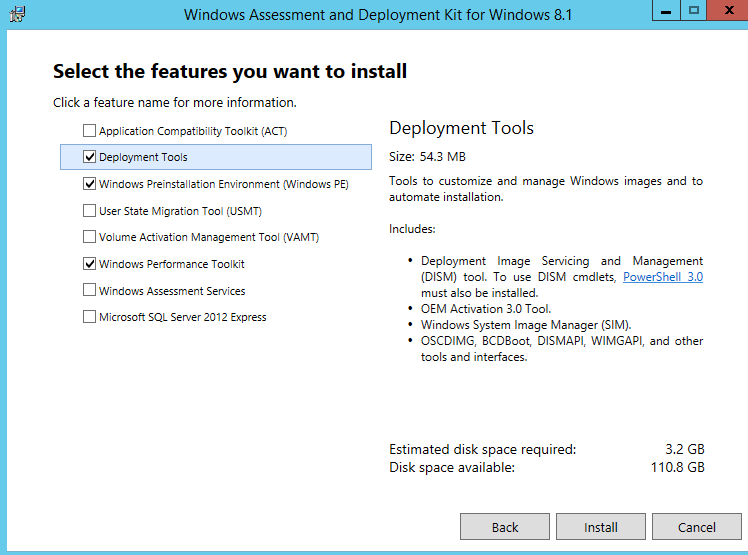Check the Volume Activation Management Tool box
The image size is (748, 555).
pyautogui.click(x=90, y=238)
